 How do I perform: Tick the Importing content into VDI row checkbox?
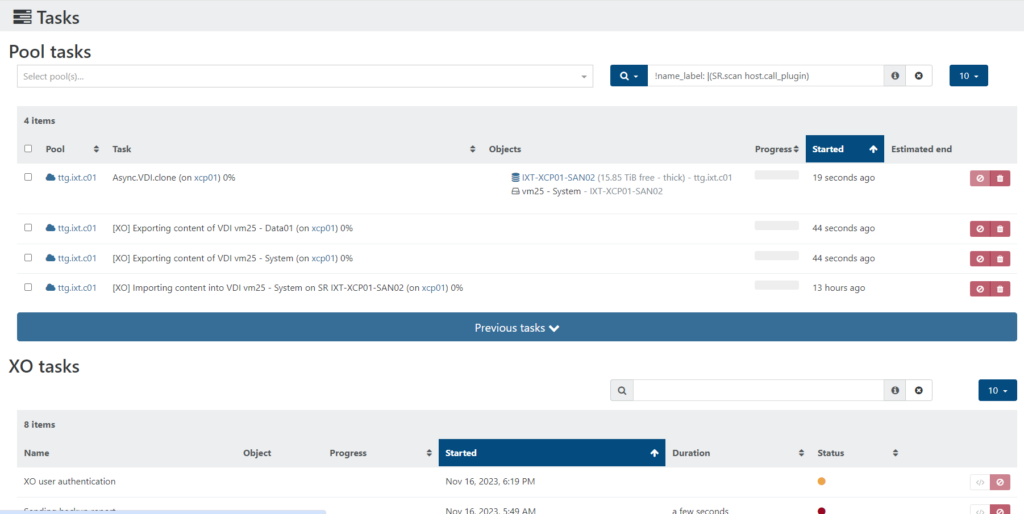[28, 288]
